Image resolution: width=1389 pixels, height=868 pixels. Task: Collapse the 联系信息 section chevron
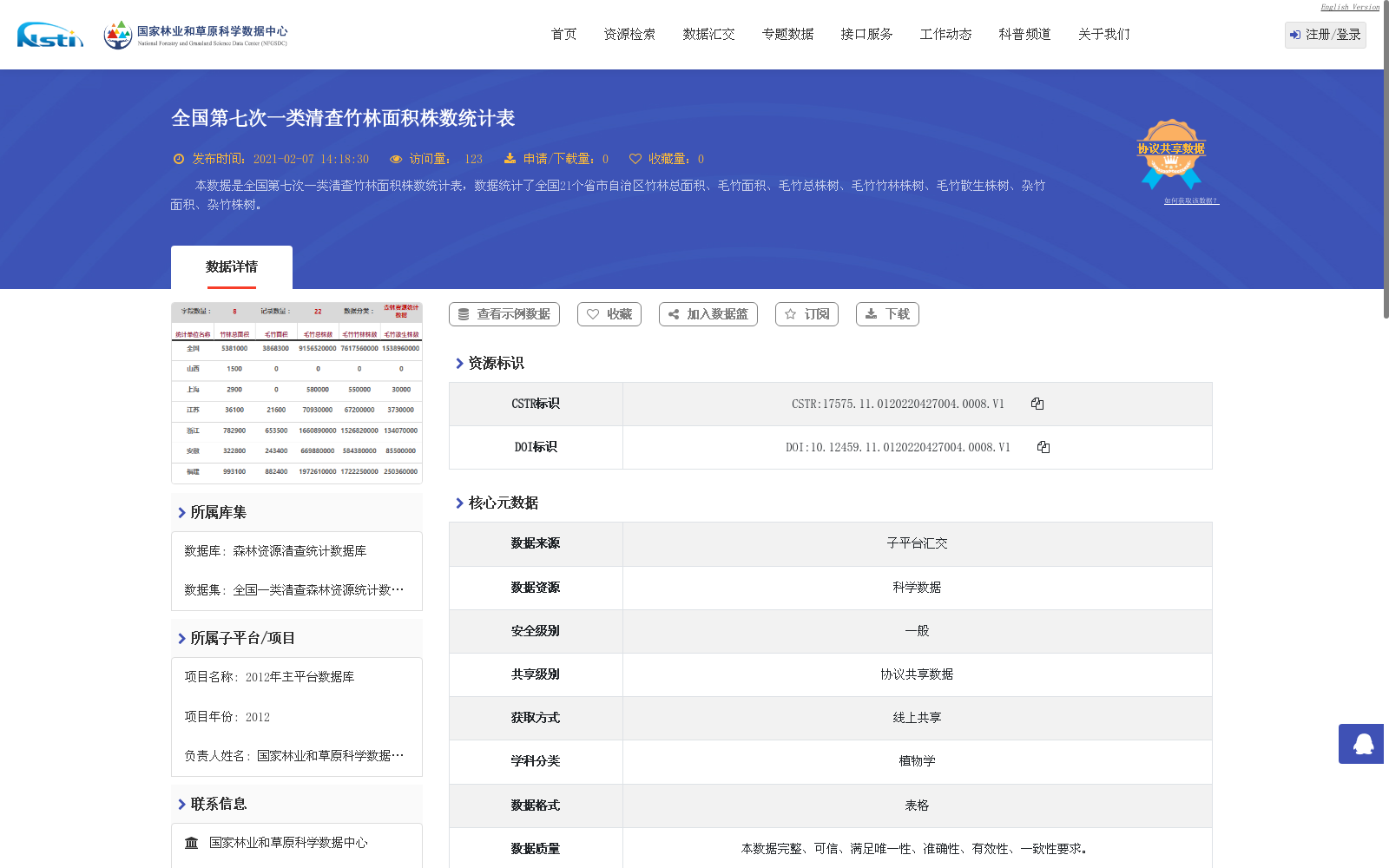(x=180, y=804)
